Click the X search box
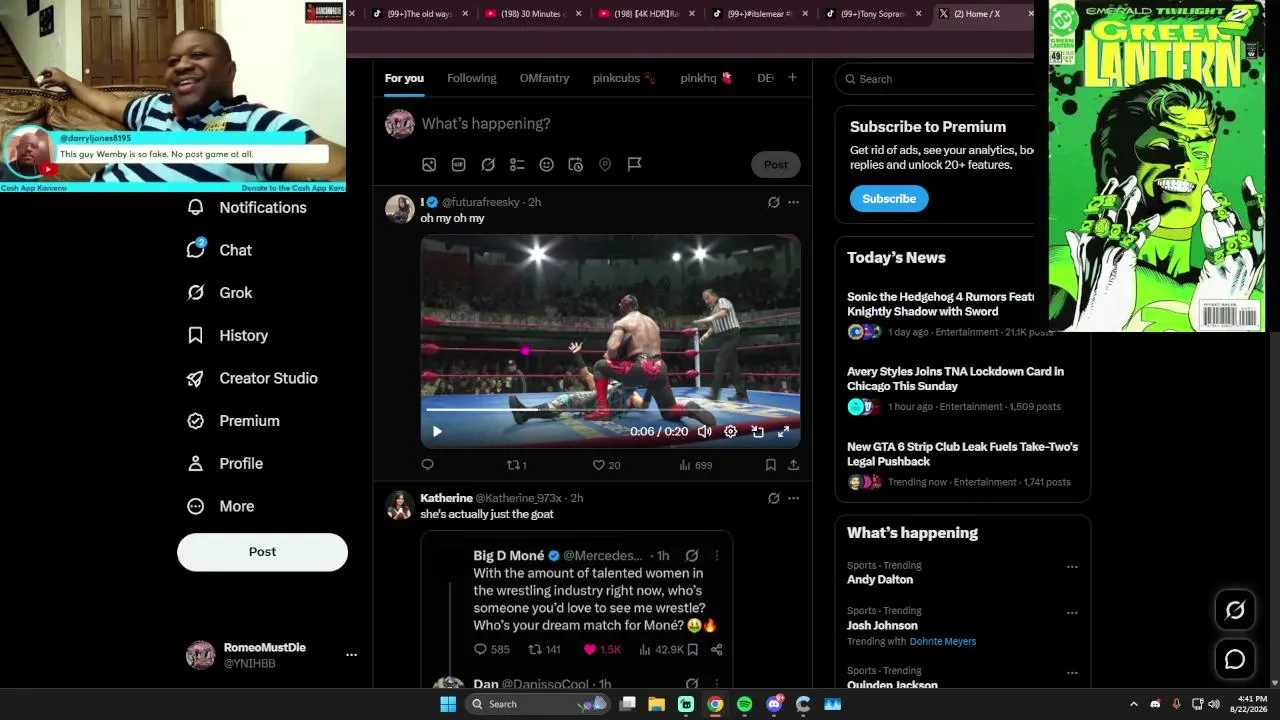The image size is (1280, 720). point(940,79)
